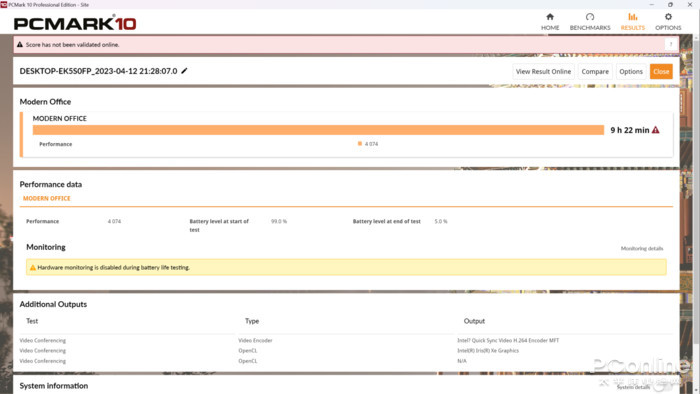Viewport: 700px width, 394px height.
Task: Click the PCMark 10 logo
Action: click(75, 22)
